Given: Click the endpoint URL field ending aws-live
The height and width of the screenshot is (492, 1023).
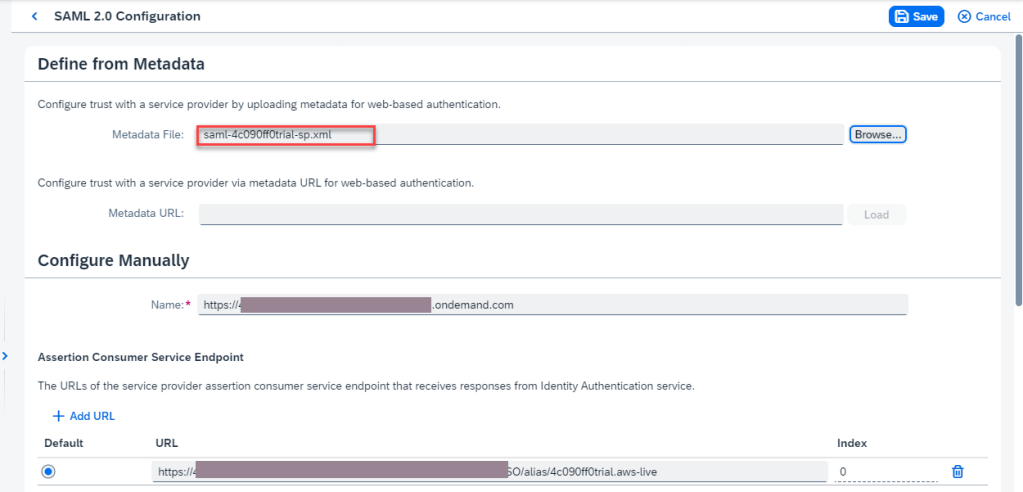Looking at the screenshot, I should [x=490, y=472].
